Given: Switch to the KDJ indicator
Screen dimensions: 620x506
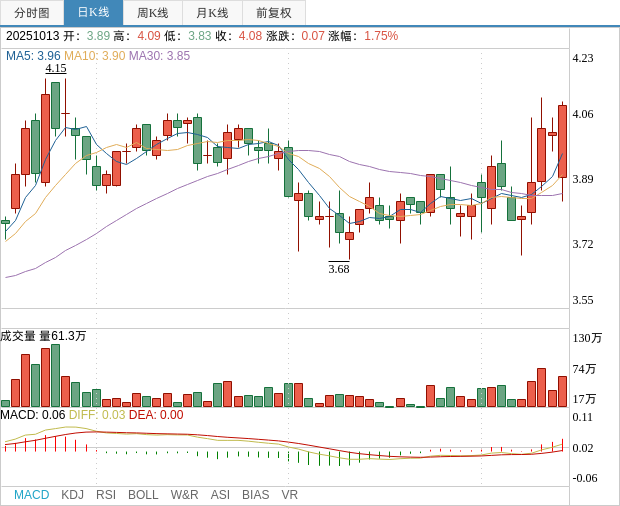Looking at the screenshot, I should (72, 495).
